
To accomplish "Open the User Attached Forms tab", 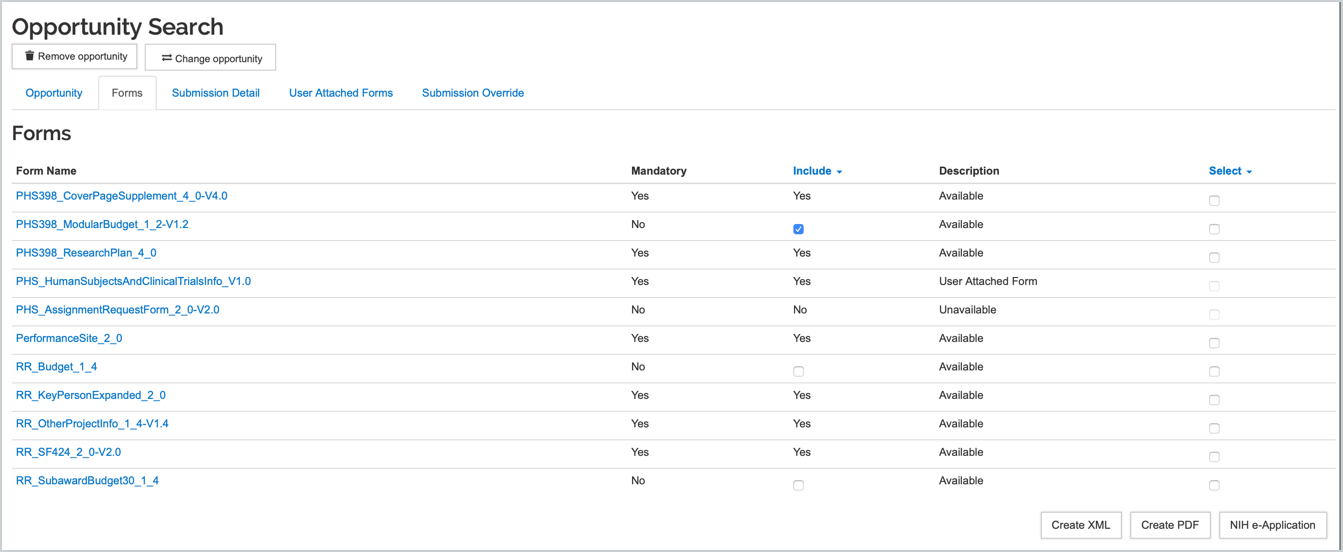I will pos(341,93).
